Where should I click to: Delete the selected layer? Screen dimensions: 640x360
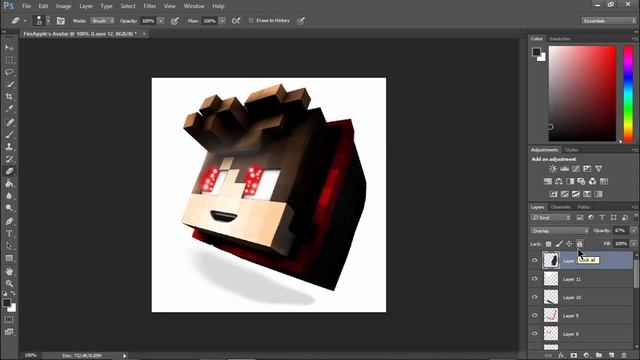(624, 356)
